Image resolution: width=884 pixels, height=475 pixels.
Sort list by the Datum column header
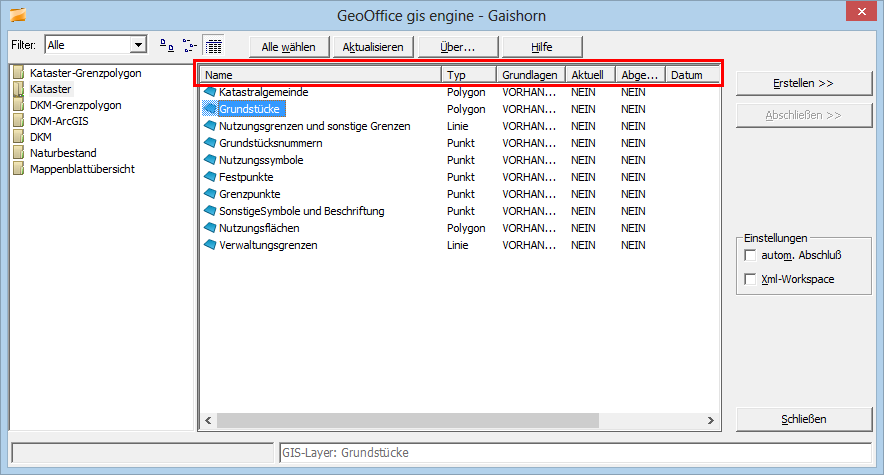pyautogui.click(x=693, y=75)
